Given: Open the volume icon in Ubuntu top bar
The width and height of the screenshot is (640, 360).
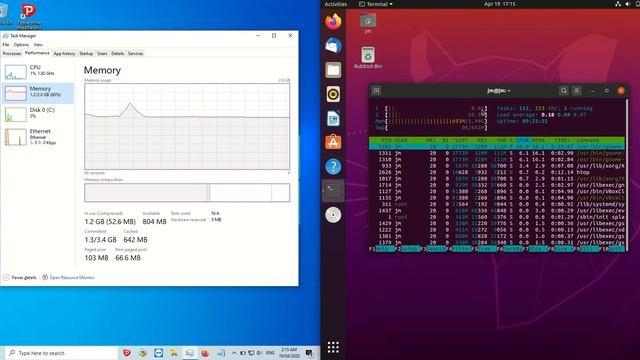Looking at the screenshot, I should [628, 4].
